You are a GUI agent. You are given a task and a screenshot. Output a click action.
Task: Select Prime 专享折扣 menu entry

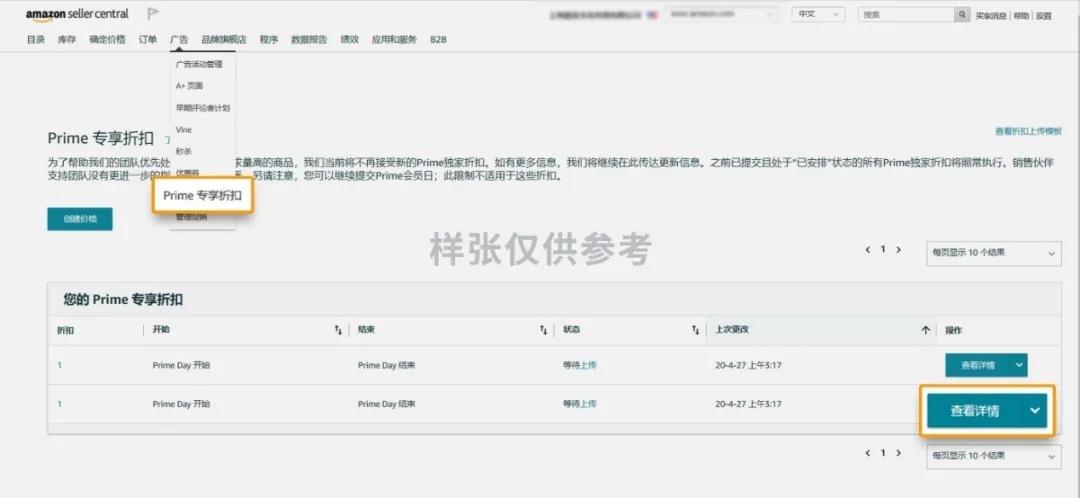pyautogui.click(x=202, y=196)
